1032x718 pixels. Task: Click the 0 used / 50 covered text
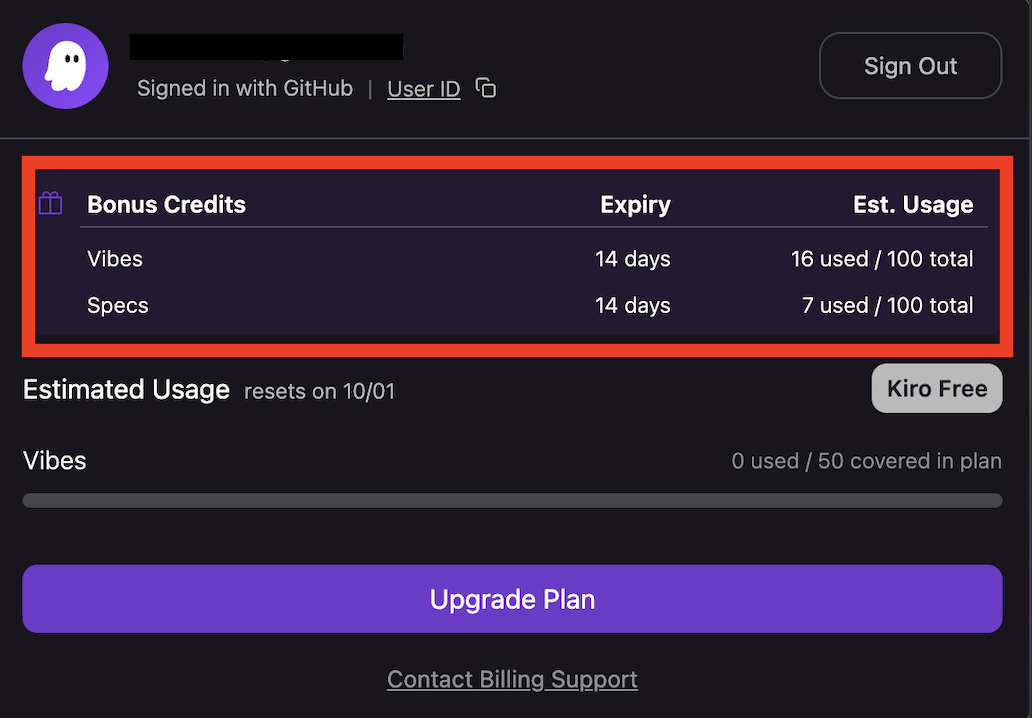tap(866, 461)
